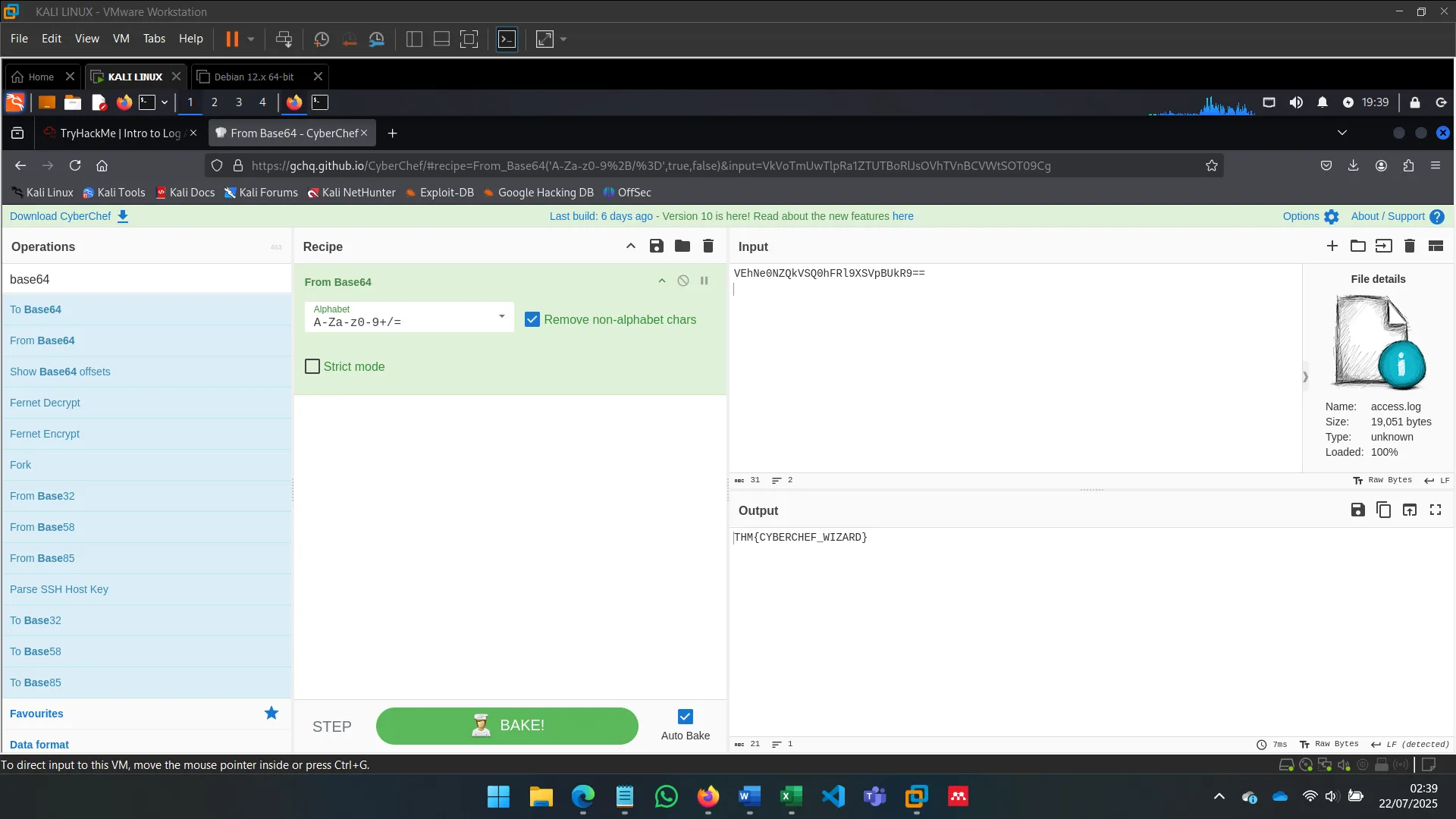Image resolution: width=1456 pixels, height=819 pixels.
Task: Clear the entire recipe with the trash icon
Action: coord(708,246)
